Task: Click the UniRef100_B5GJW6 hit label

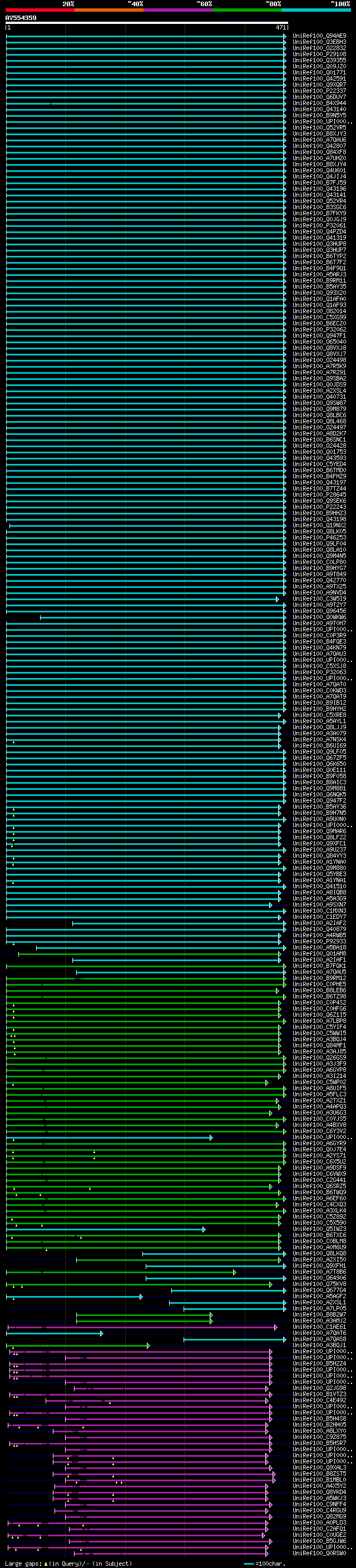Action: tap(319, 1541)
